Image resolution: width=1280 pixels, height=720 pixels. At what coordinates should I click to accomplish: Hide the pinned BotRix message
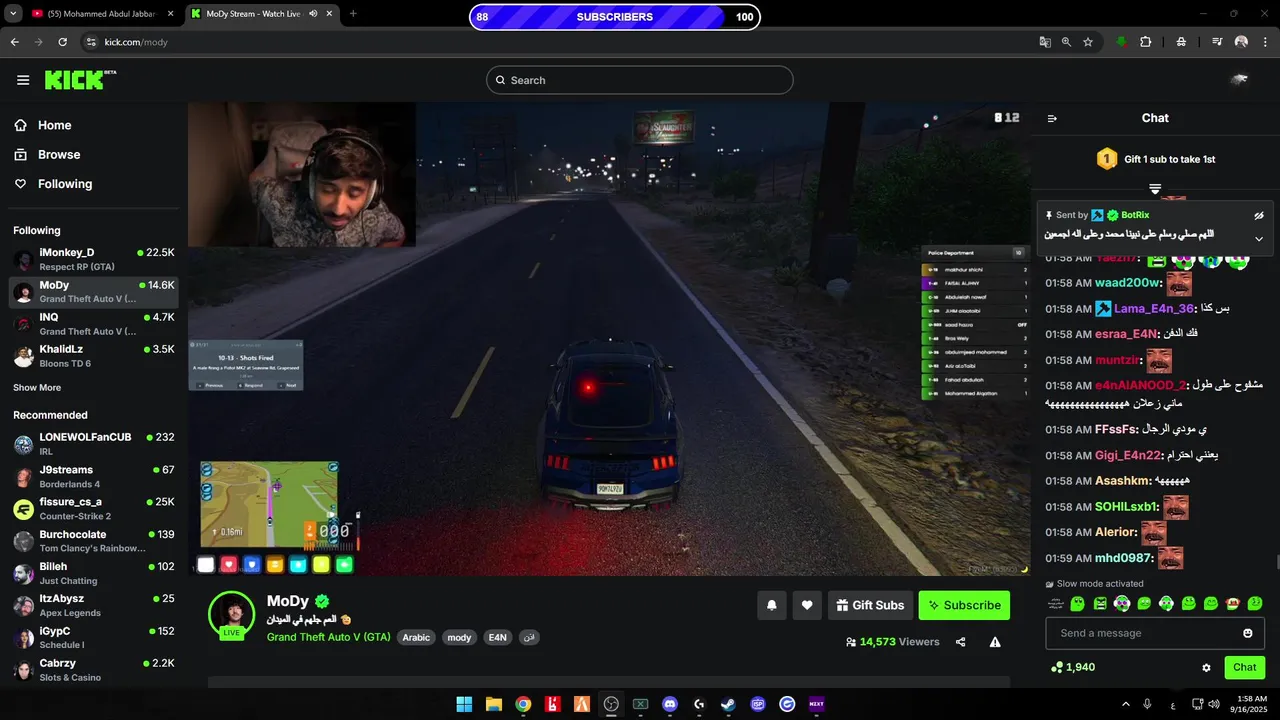coord(1259,215)
